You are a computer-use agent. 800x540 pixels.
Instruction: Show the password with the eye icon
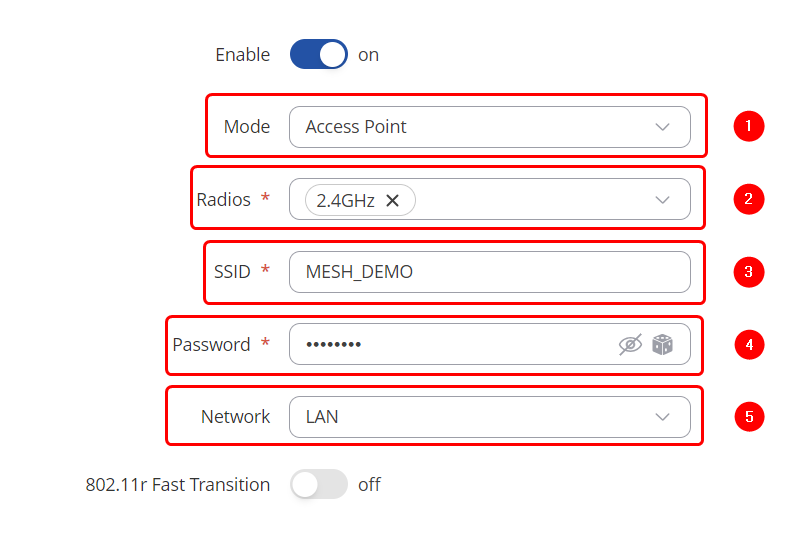point(630,345)
